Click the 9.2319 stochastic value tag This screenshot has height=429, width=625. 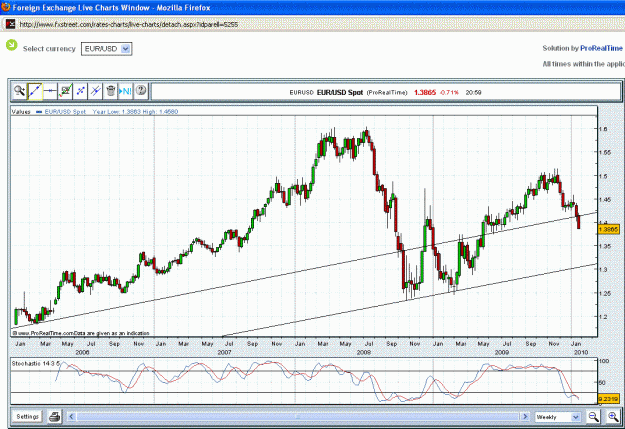(608, 399)
